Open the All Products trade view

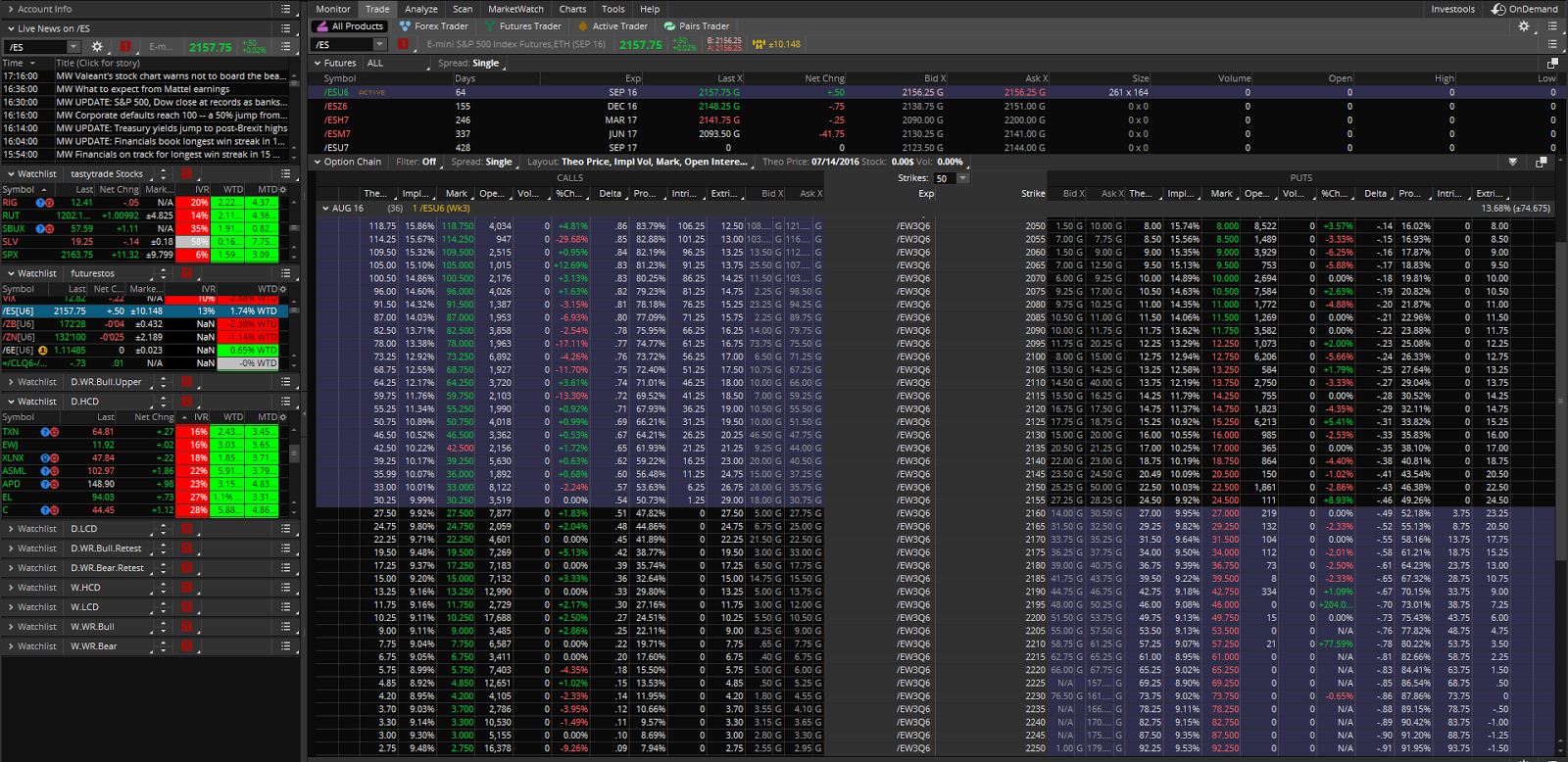click(x=349, y=26)
